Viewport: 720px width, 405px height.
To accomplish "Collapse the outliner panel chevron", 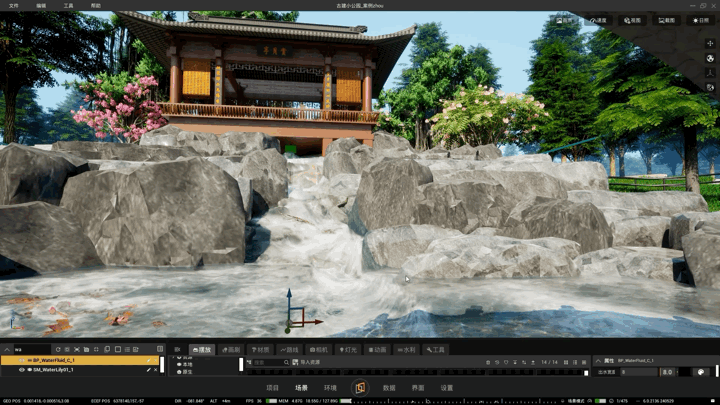I will pyautogui.click(x=7, y=349).
